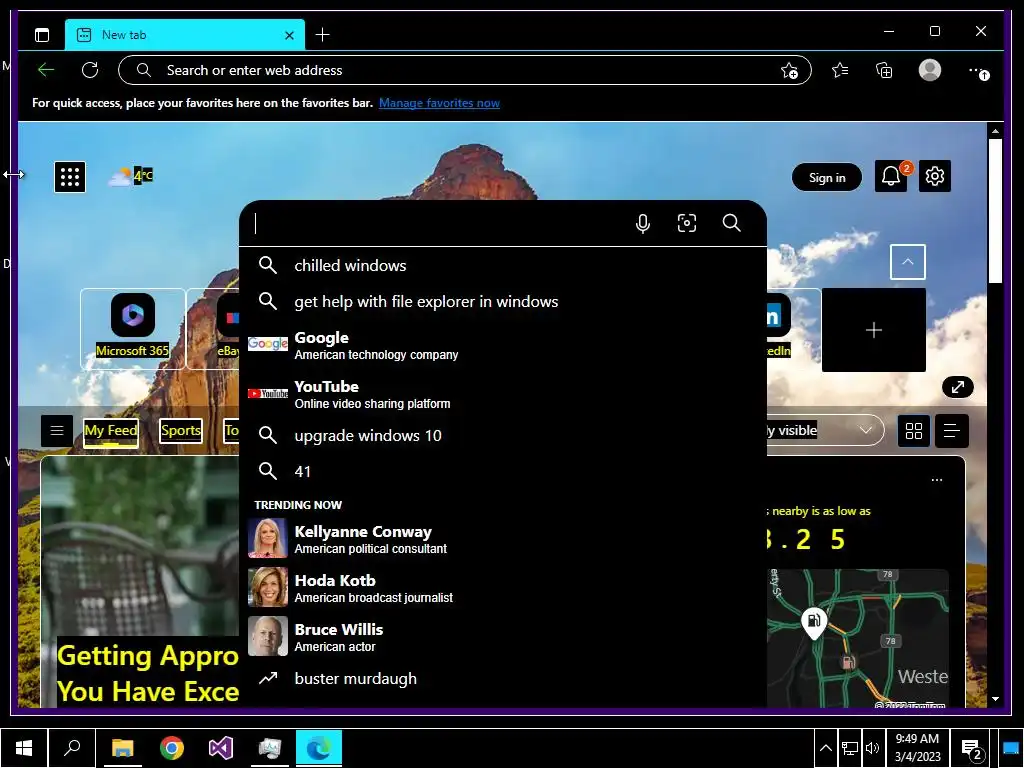Screen dimensions: 1024x768
Task: Start visual search with camera icon
Action: click(x=686, y=223)
